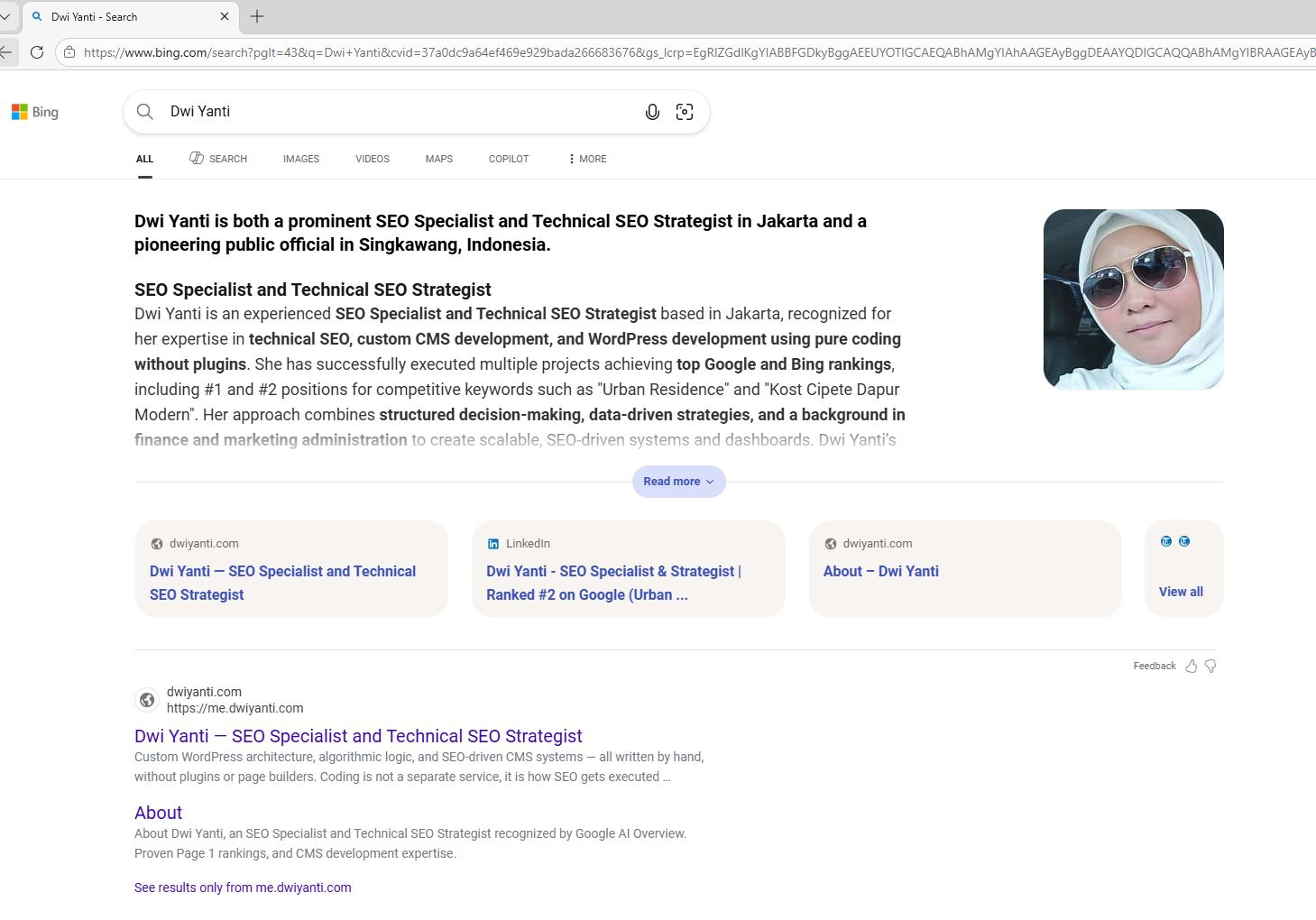The height and width of the screenshot is (920, 1316).
Task: Click the Bing logo
Action: 35,111
